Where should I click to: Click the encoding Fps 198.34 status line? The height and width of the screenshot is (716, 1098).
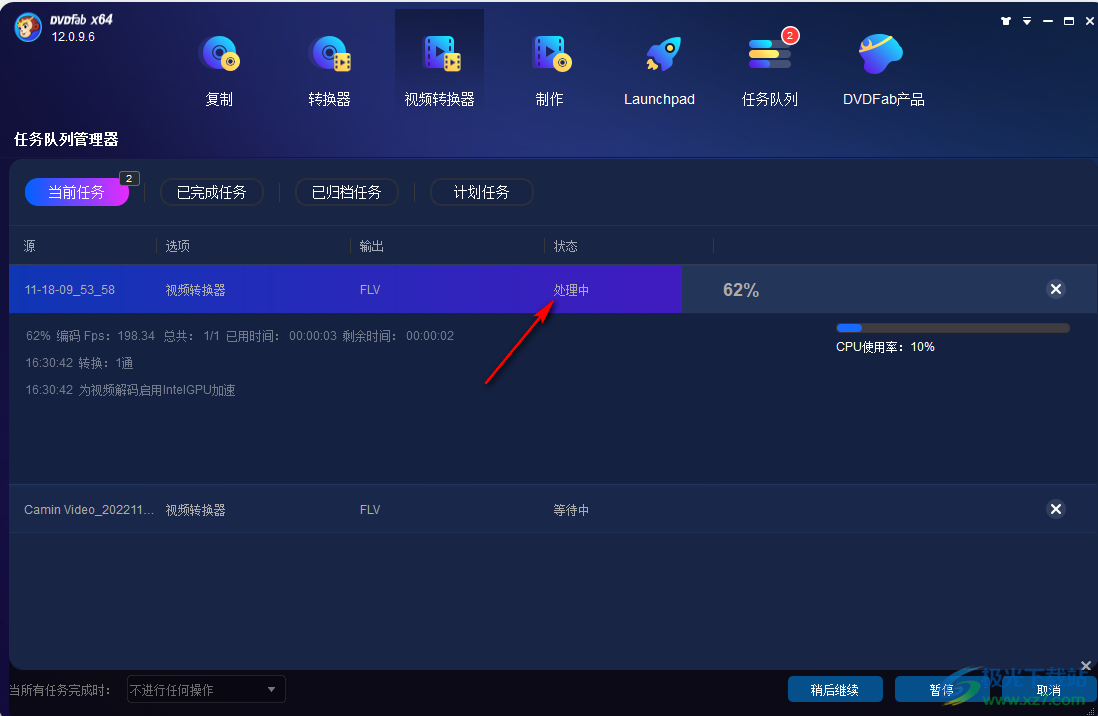point(239,336)
